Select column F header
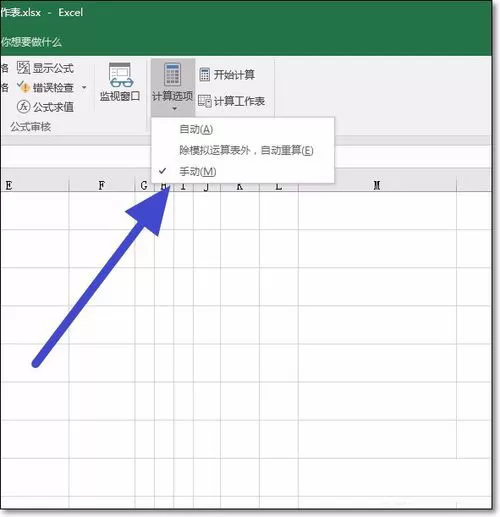This screenshot has width=500, height=517. (102, 185)
